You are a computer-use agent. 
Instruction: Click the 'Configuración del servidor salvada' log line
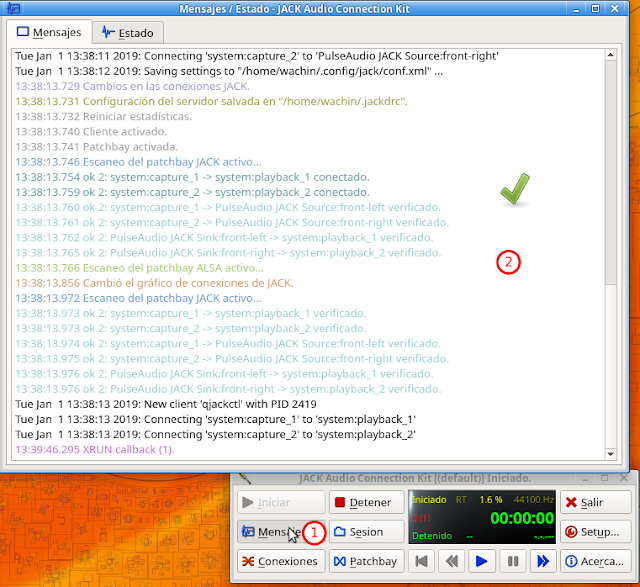tap(211, 101)
